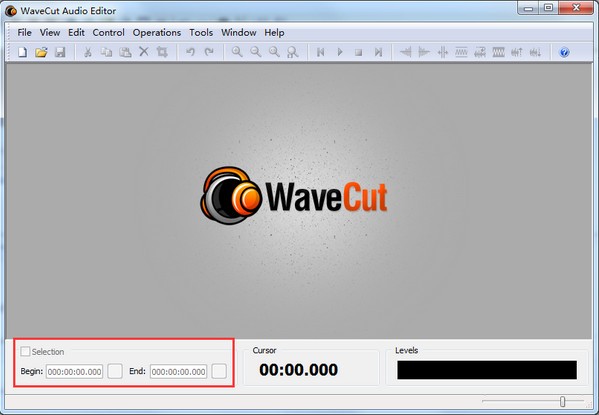The height and width of the screenshot is (415, 599).
Task: Stop playback with the square icon
Action: [x=358, y=52]
